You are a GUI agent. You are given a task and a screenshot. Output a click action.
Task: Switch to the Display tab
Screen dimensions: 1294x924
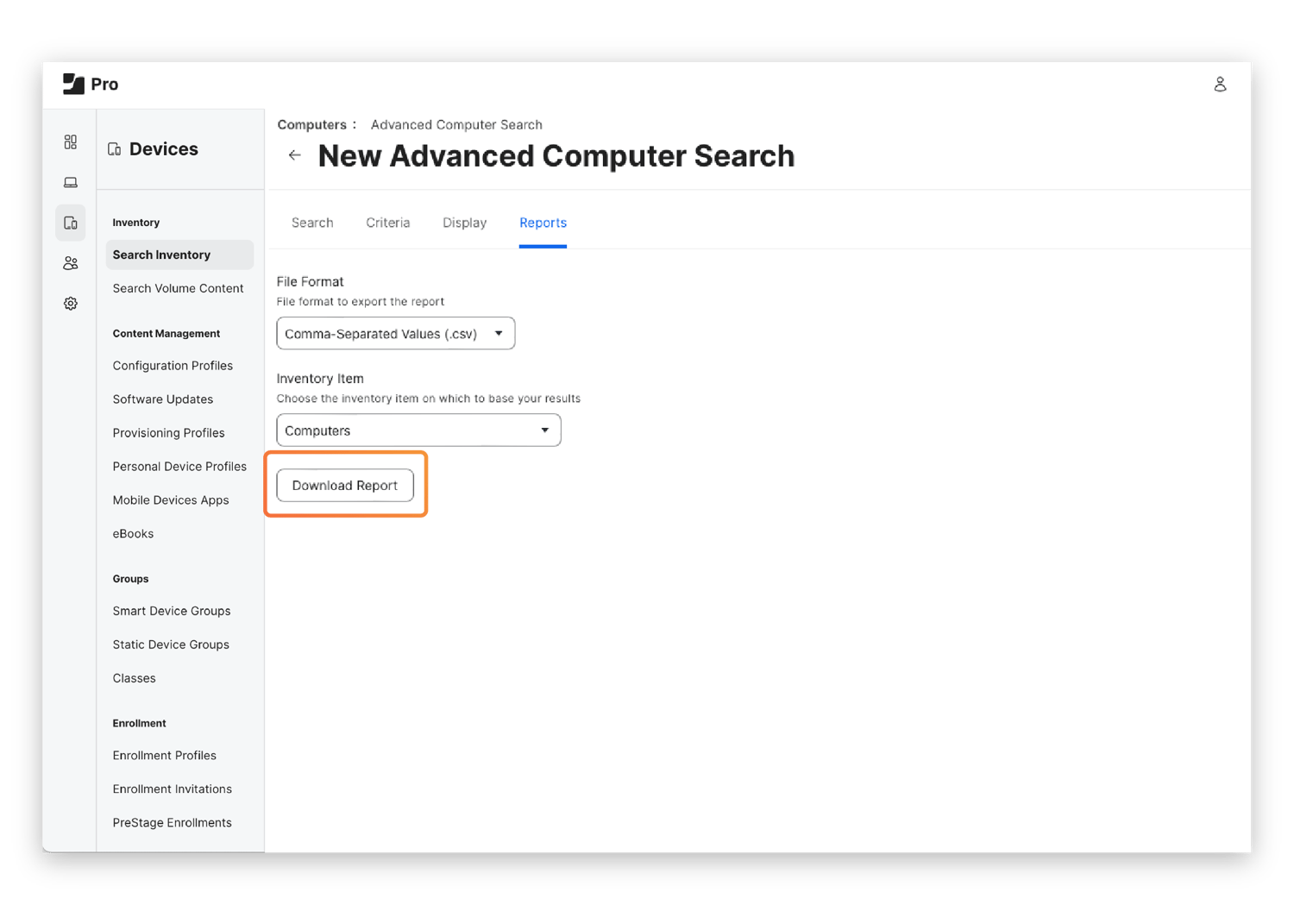click(464, 223)
